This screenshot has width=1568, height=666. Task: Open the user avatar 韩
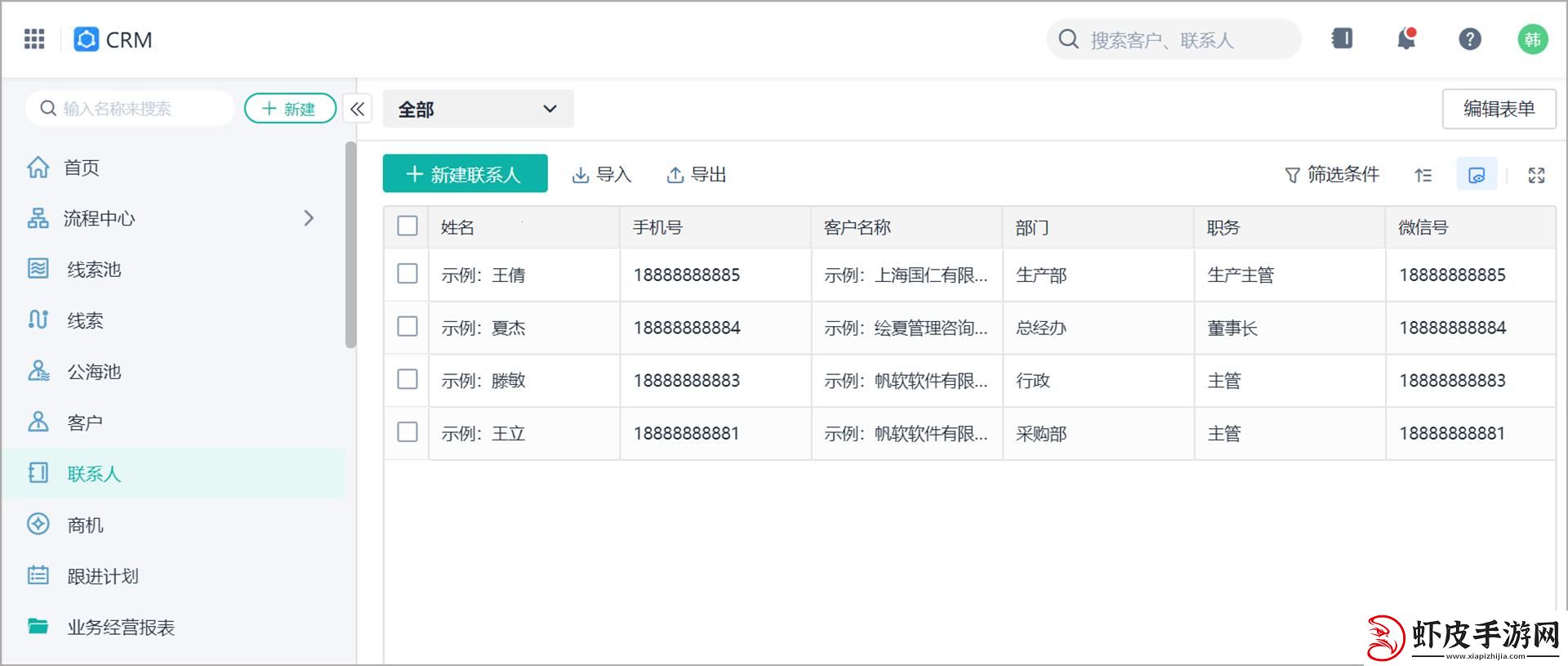coord(1533,39)
